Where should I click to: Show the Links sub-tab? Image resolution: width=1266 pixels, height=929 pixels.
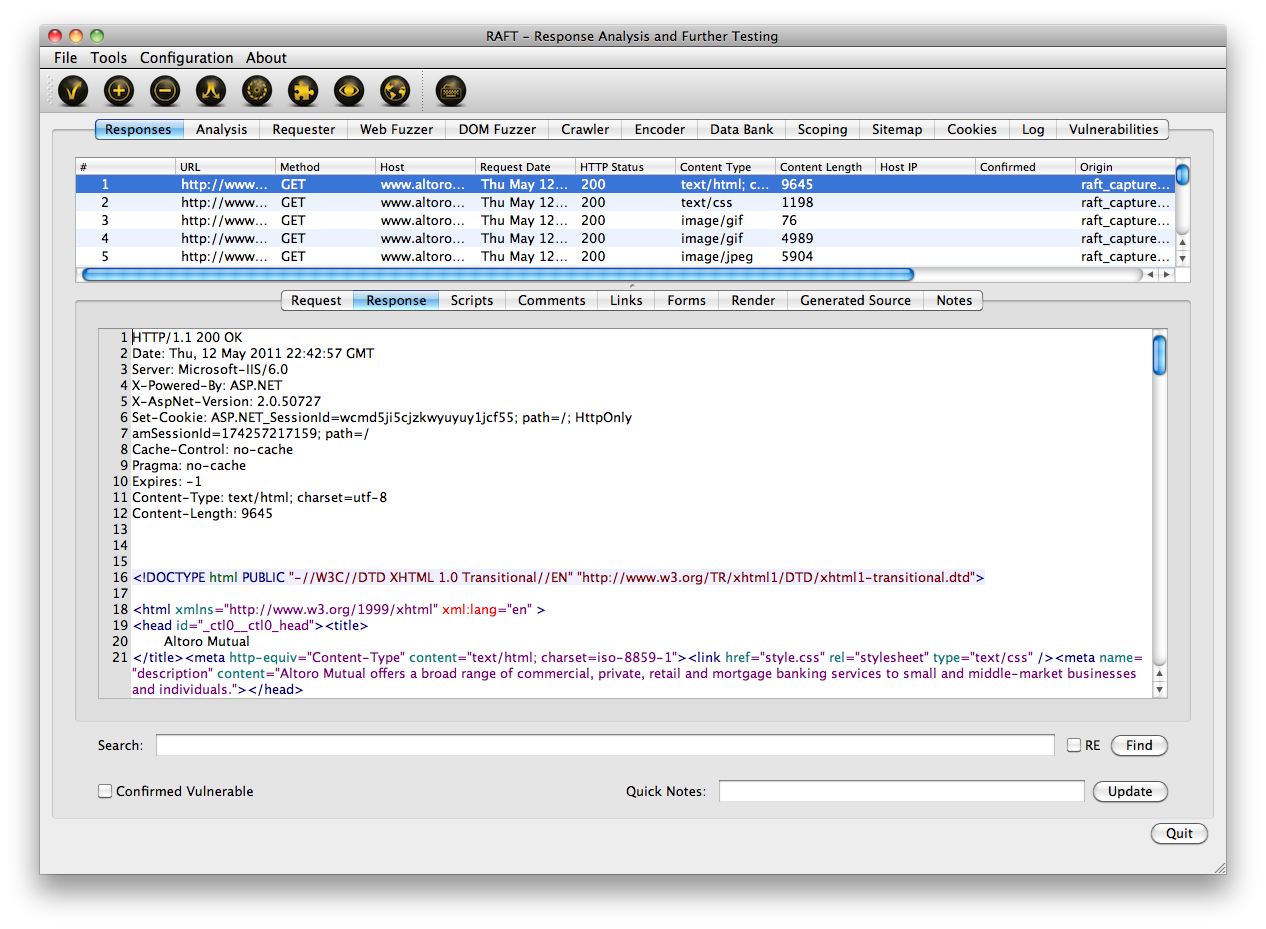point(627,300)
